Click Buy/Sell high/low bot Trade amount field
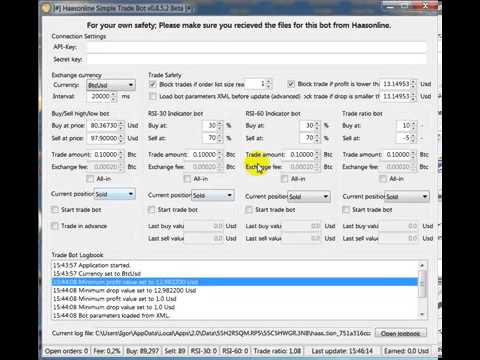Image resolution: width=480 pixels, height=360 pixels. click(x=109, y=155)
